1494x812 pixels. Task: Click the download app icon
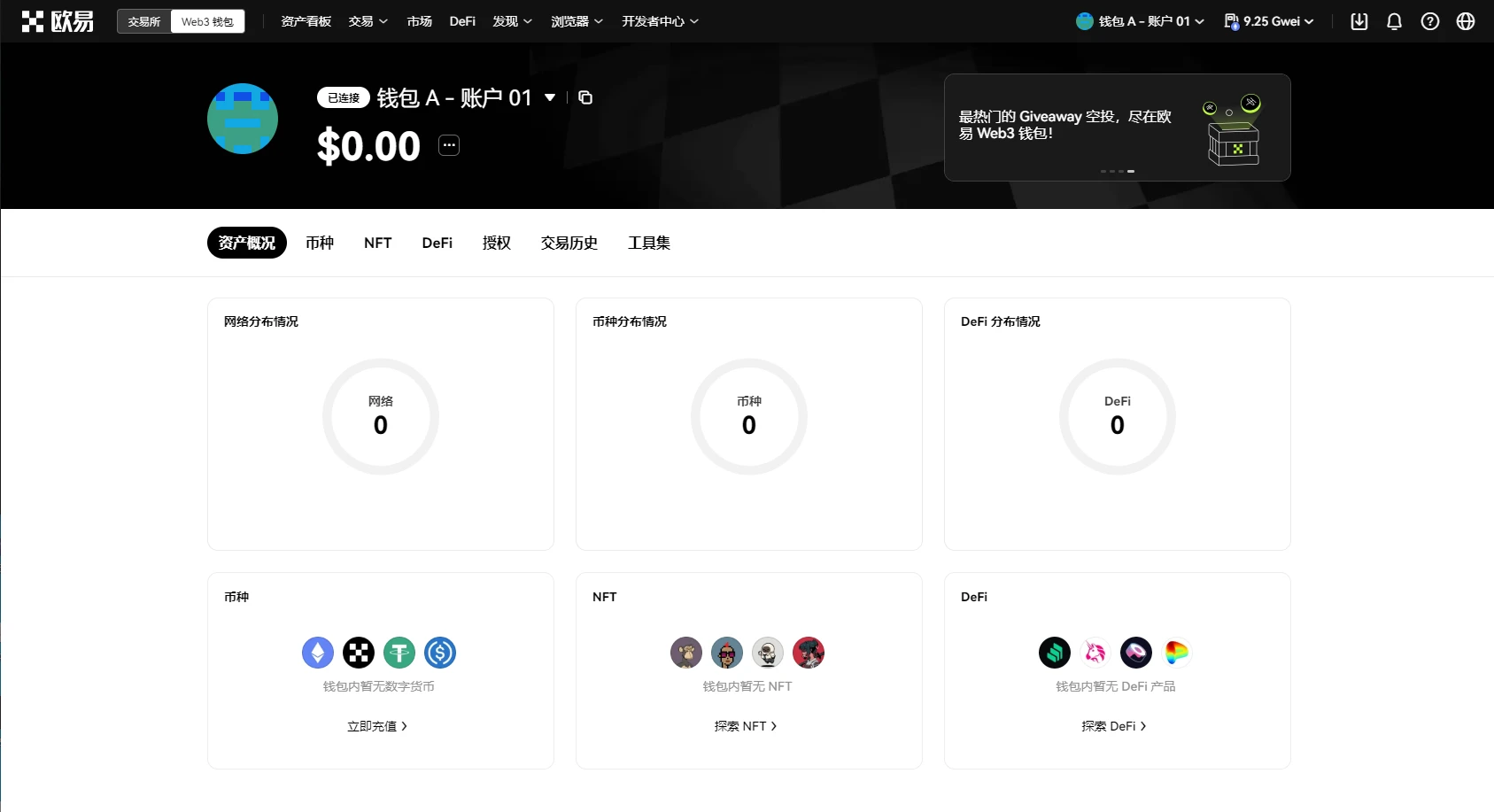1360,20
